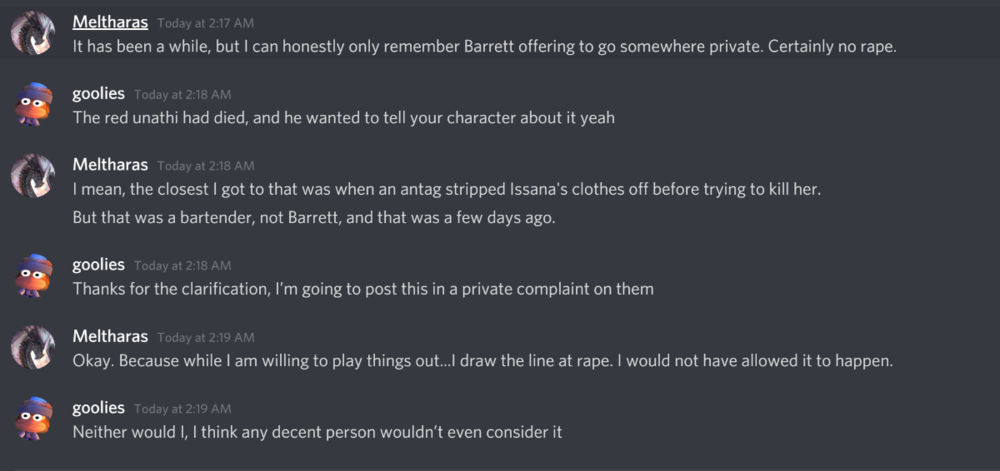Open goolies username above the Neither would I message
This screenshot has height=471, width=1000.
98,408
